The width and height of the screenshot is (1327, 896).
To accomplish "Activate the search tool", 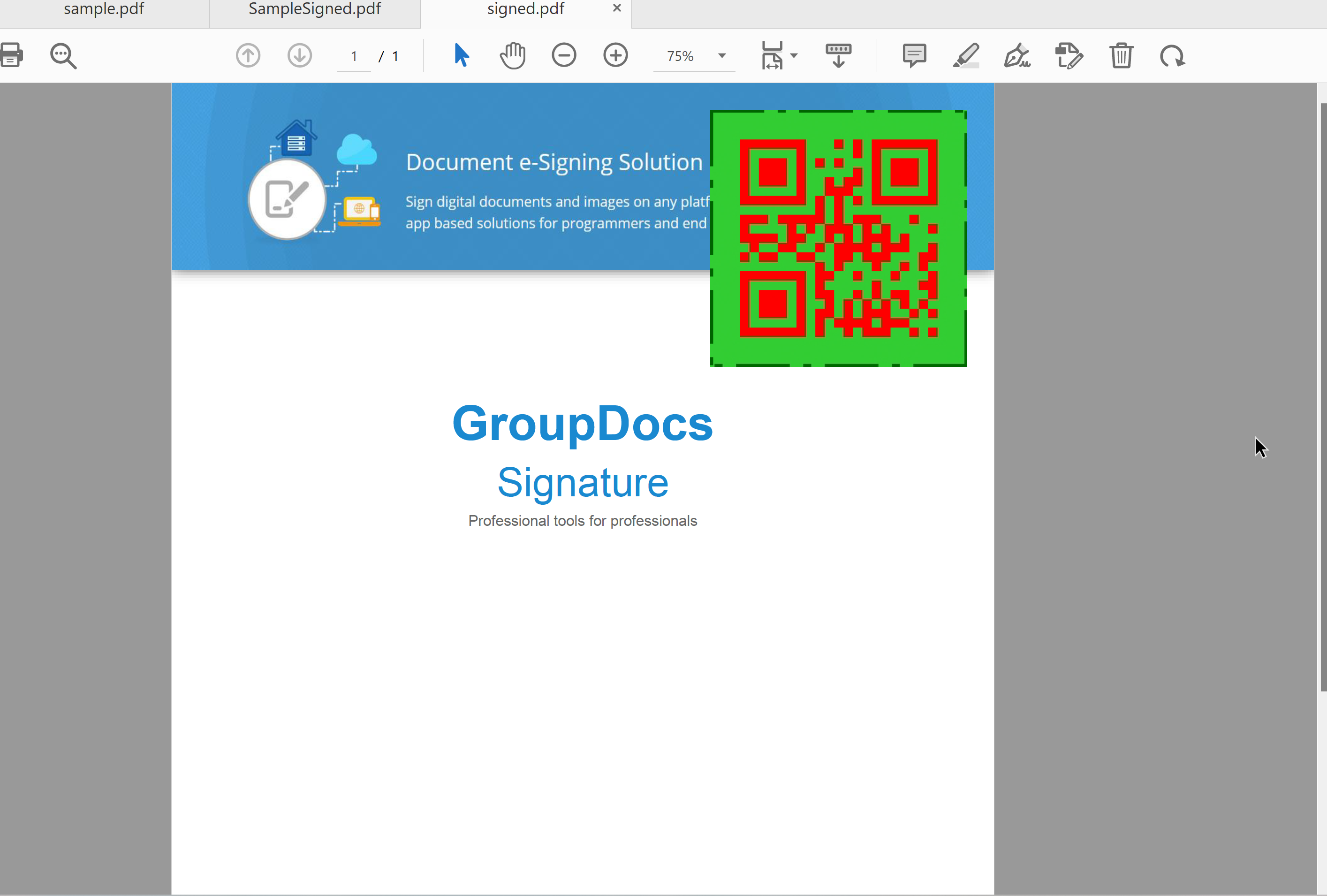I will [x=63, y=55].
